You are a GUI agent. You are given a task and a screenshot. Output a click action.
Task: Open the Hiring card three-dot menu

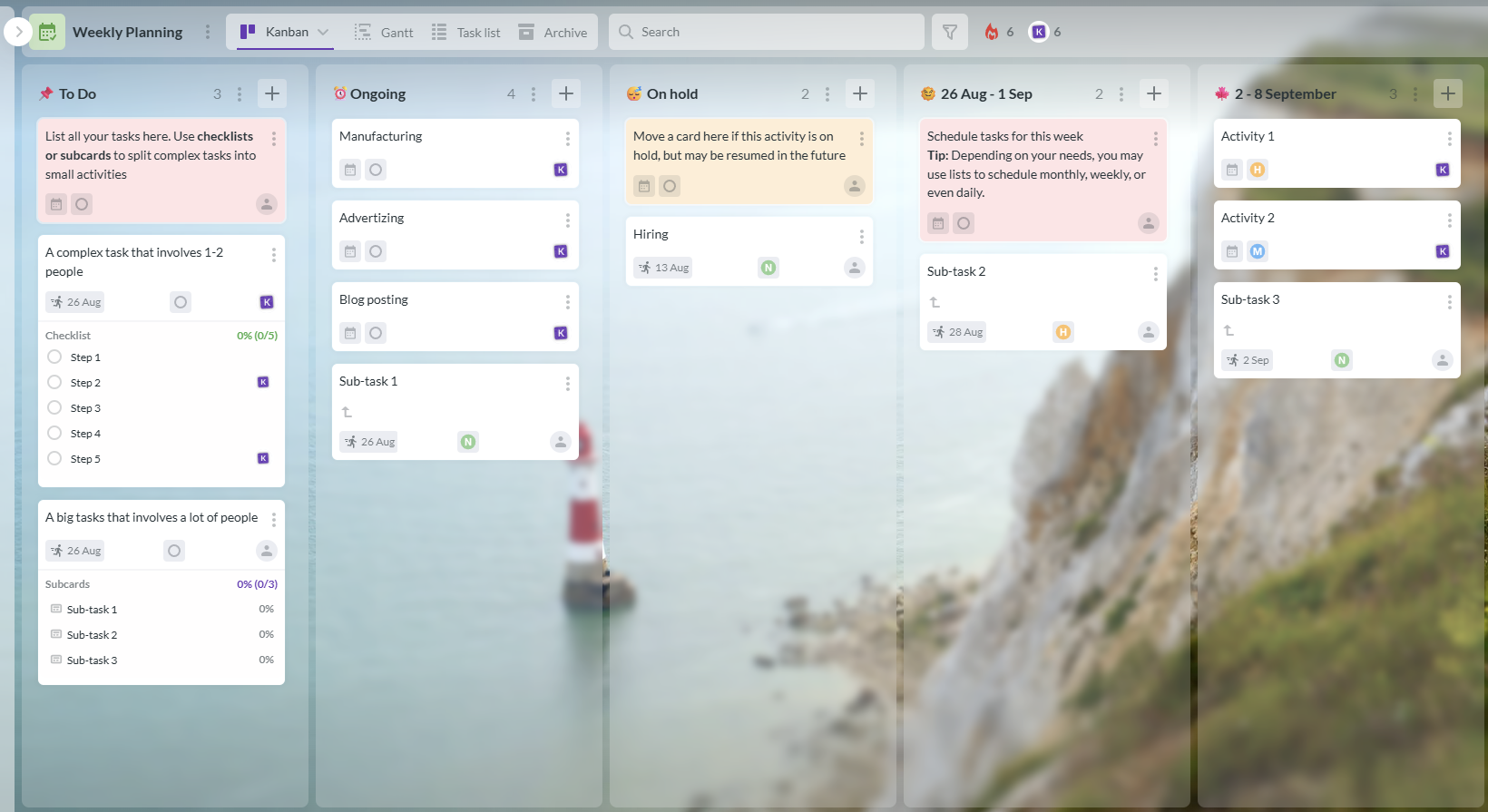862,237
